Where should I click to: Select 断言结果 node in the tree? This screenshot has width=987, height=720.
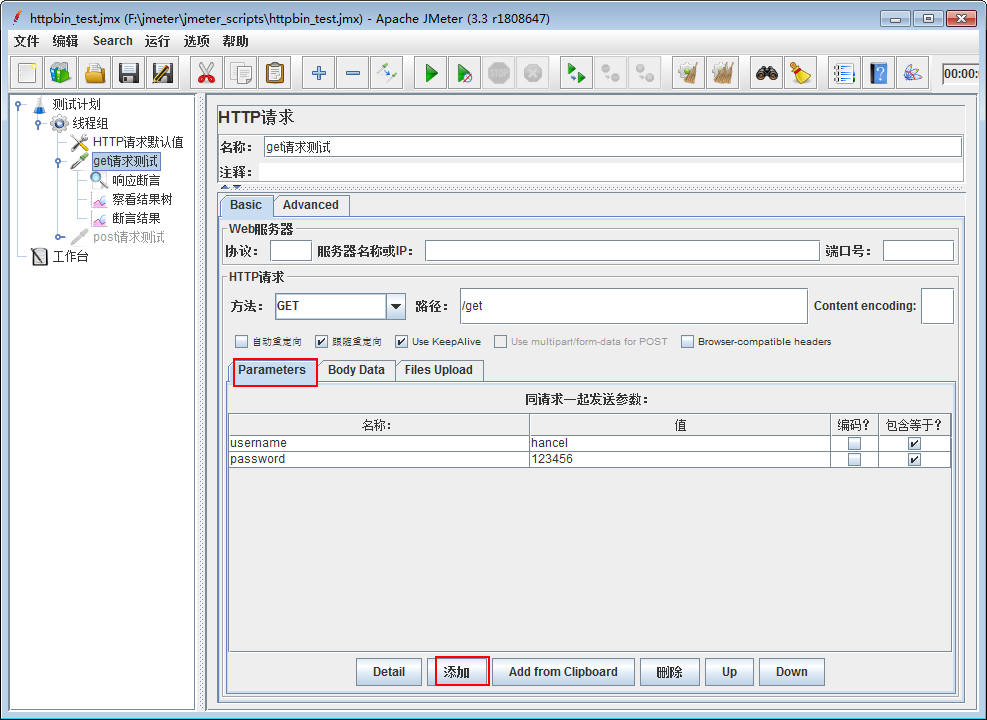(x=136, y=218)
